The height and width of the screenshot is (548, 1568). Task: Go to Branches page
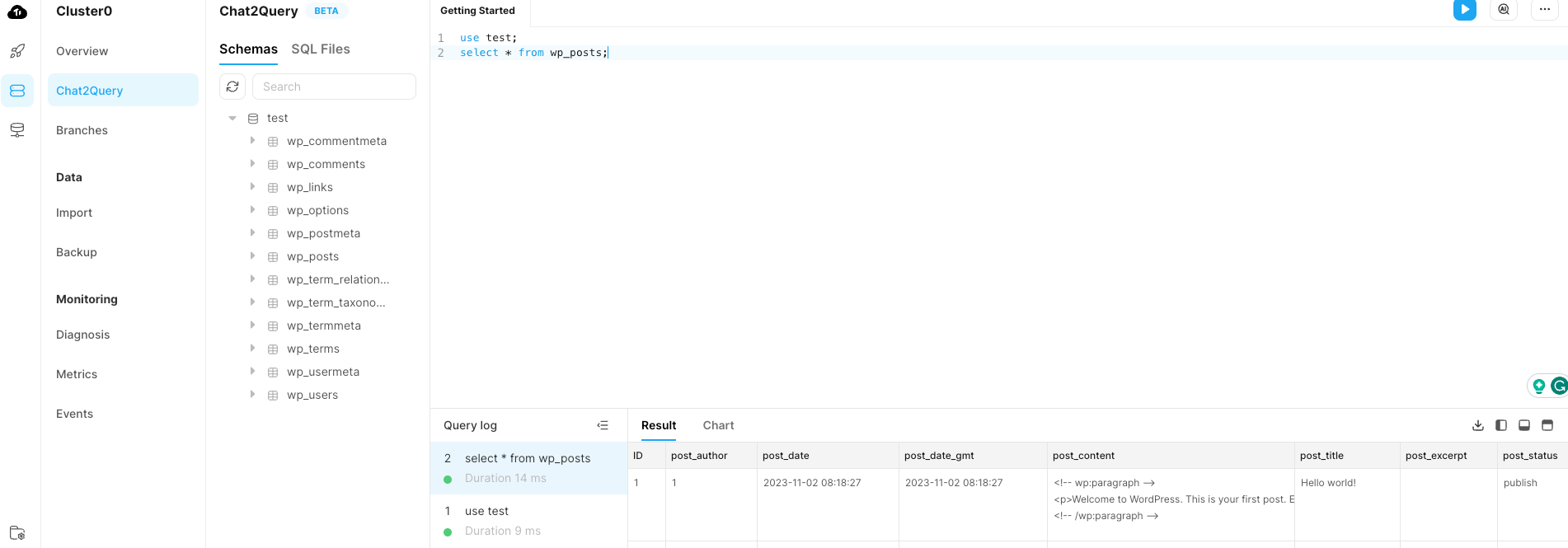click(x=123, y=130)
